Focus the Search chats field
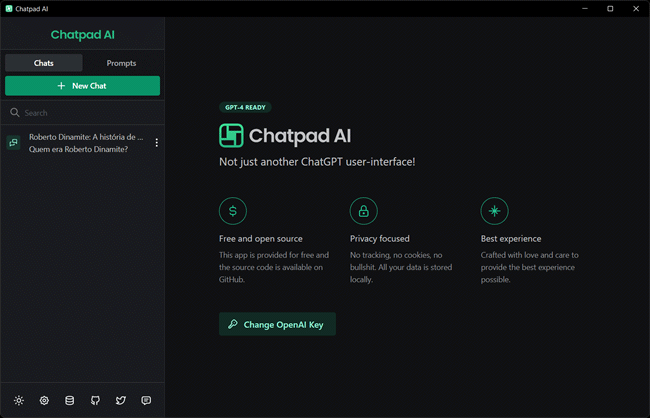The image size is (650, 418). coord(82,113)
